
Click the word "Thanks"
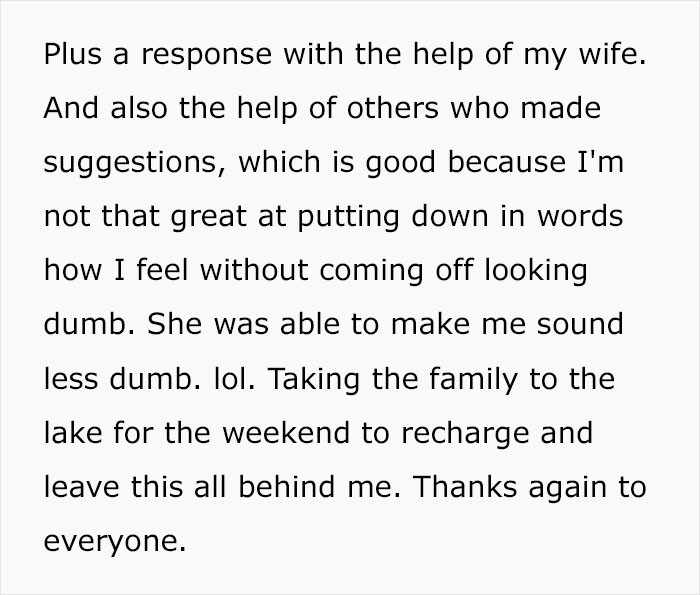tap(464, 488)
